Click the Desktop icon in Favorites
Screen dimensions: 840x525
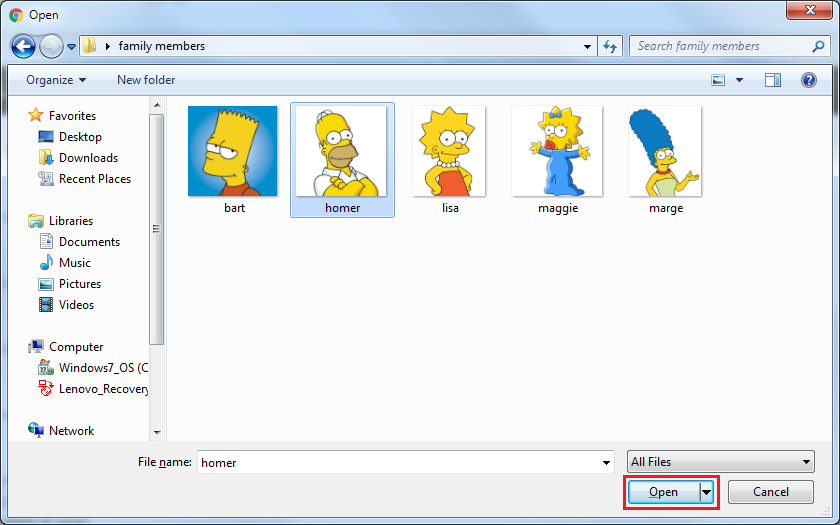pyautogui.click(x=46, y=137)
